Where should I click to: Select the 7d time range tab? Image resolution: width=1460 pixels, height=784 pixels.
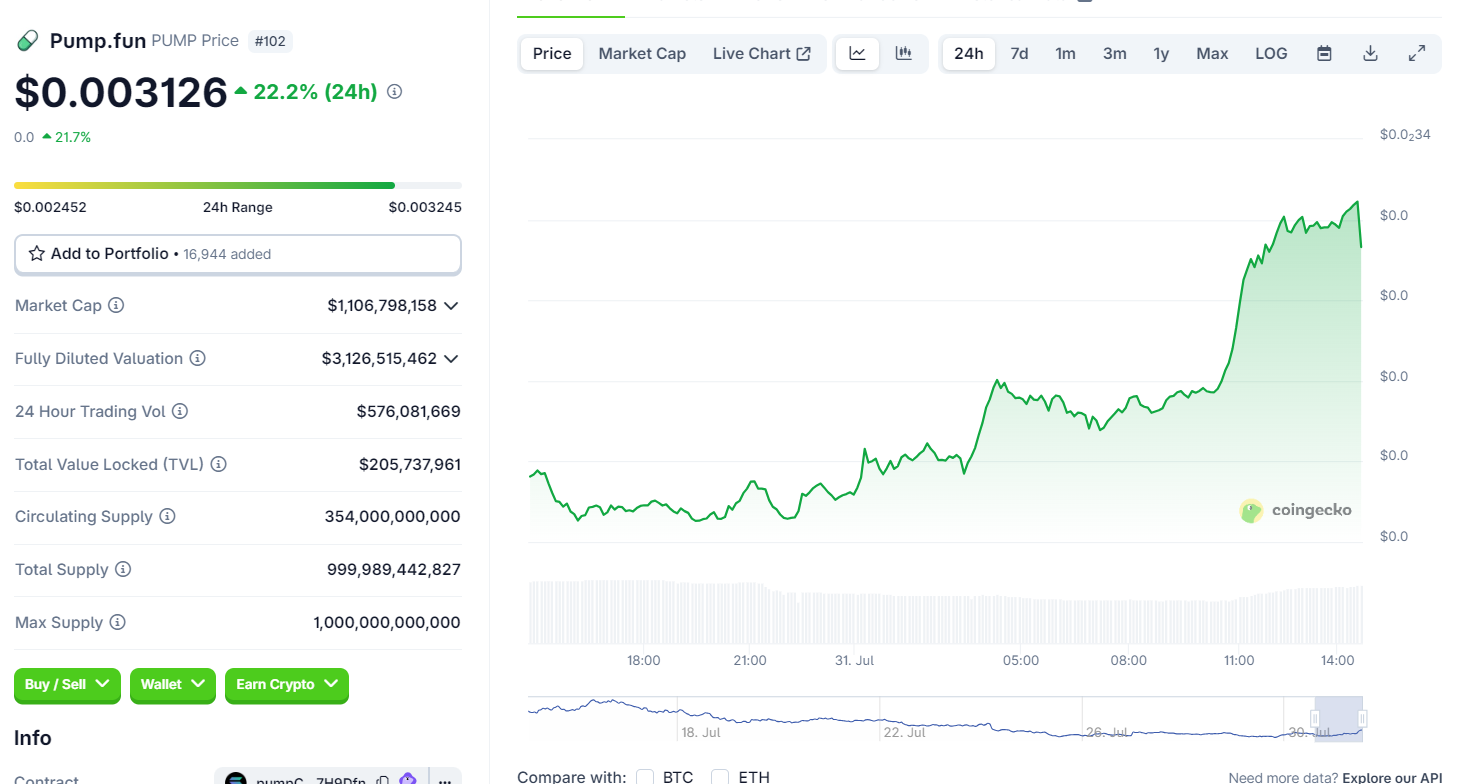1019,54
